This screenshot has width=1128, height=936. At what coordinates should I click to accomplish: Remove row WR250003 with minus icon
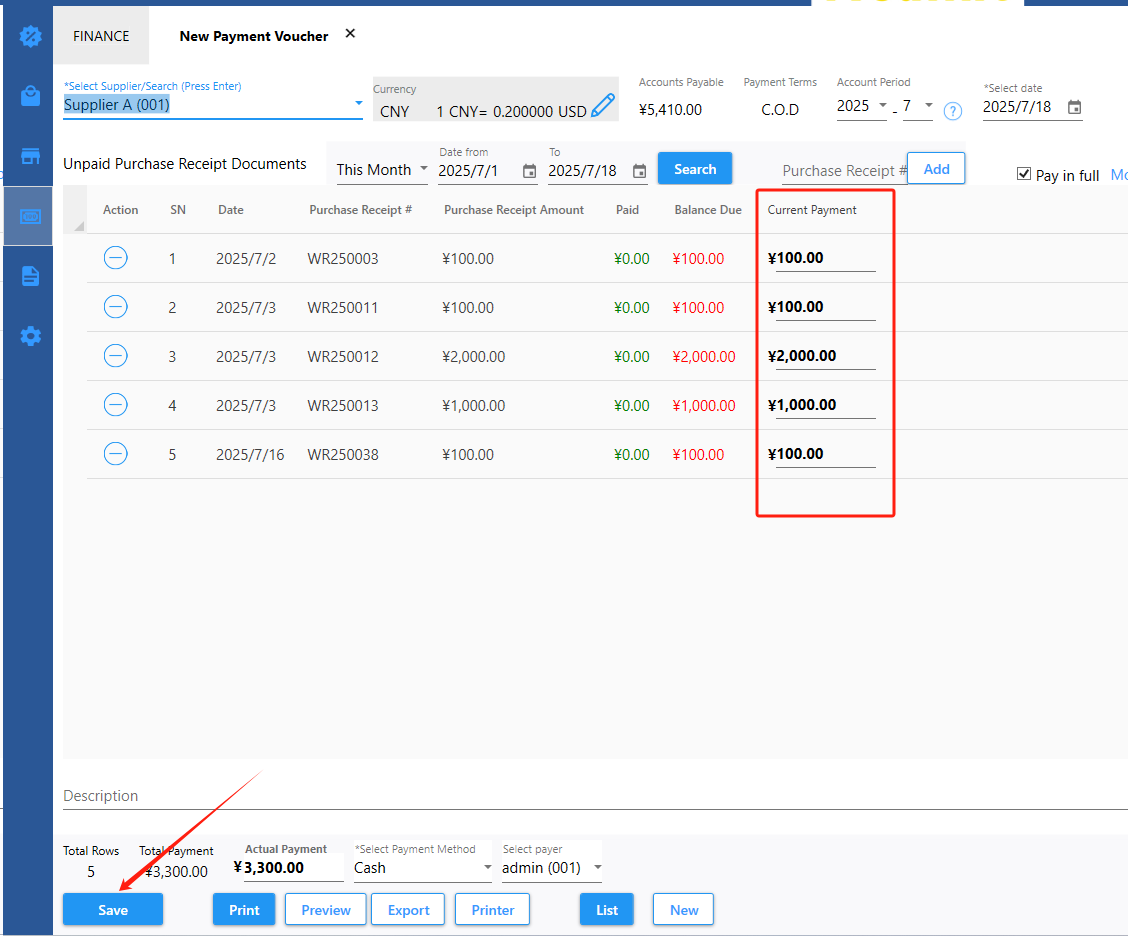116,258
